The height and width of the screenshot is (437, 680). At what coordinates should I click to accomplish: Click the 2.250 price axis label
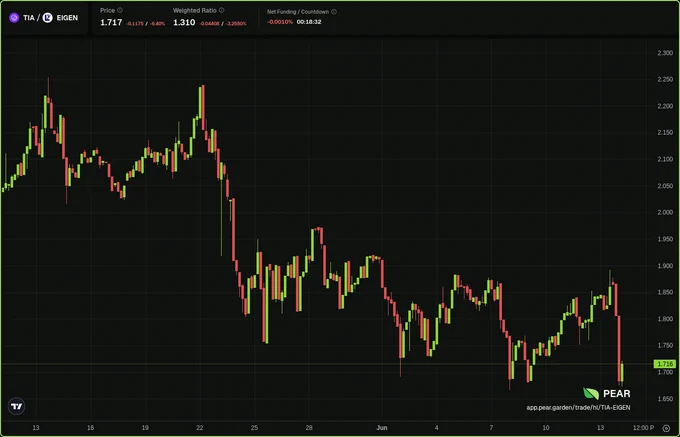(x=665, y=79)
